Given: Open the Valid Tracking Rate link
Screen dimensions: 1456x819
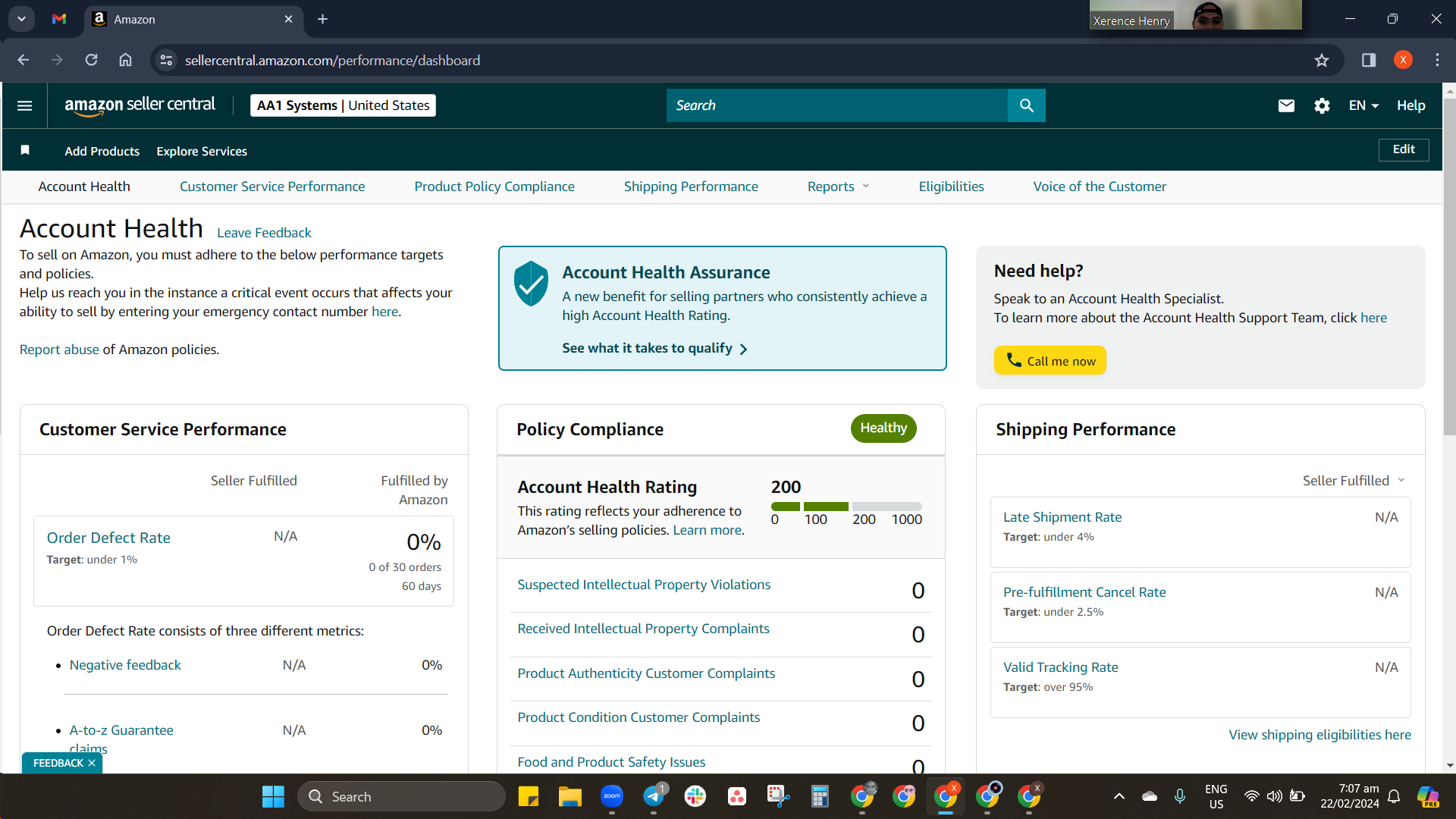Looking at the screenshot, I should point(1061,667).
